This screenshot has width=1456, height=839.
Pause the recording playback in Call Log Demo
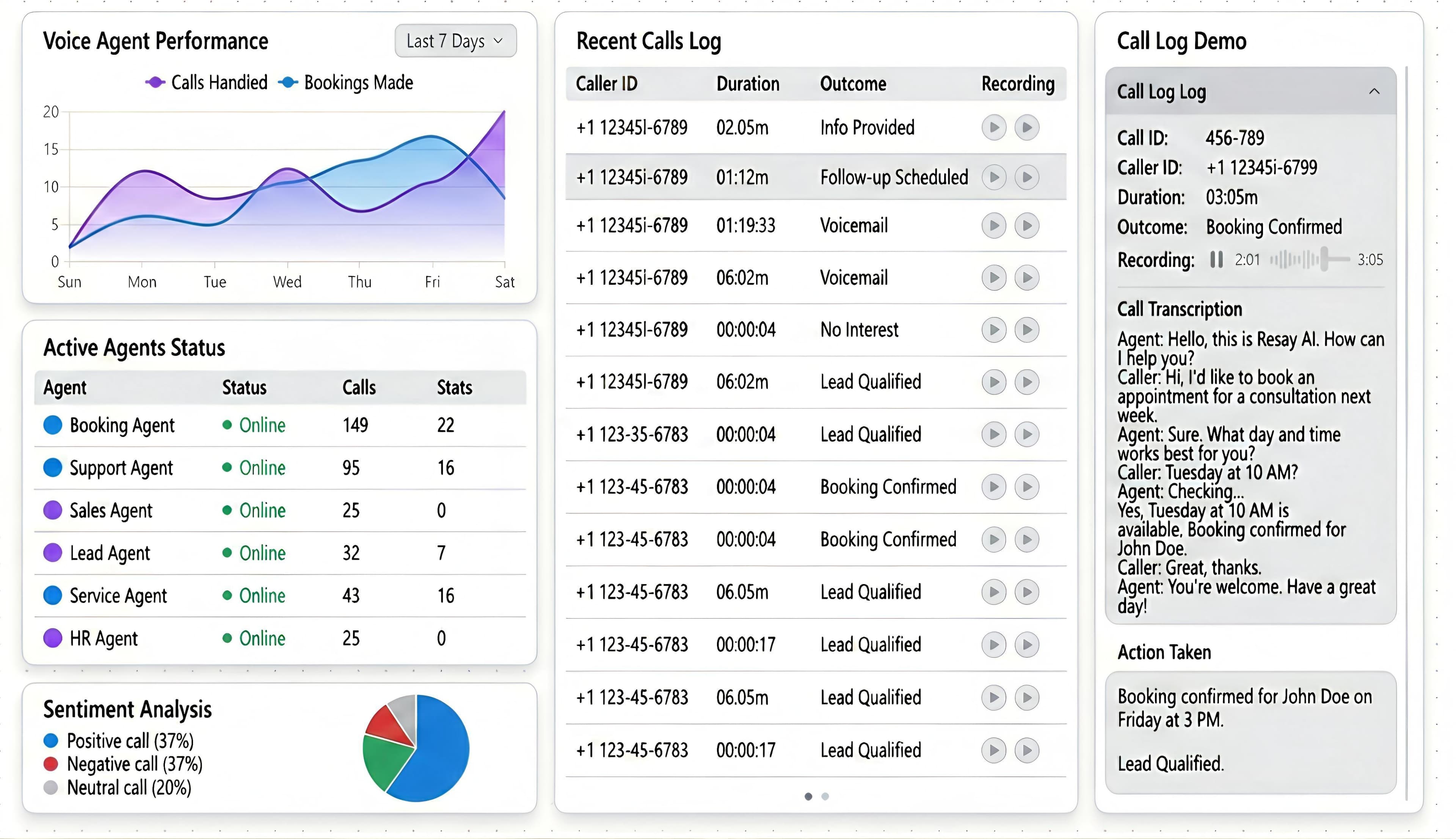[x=1216, y=260]
